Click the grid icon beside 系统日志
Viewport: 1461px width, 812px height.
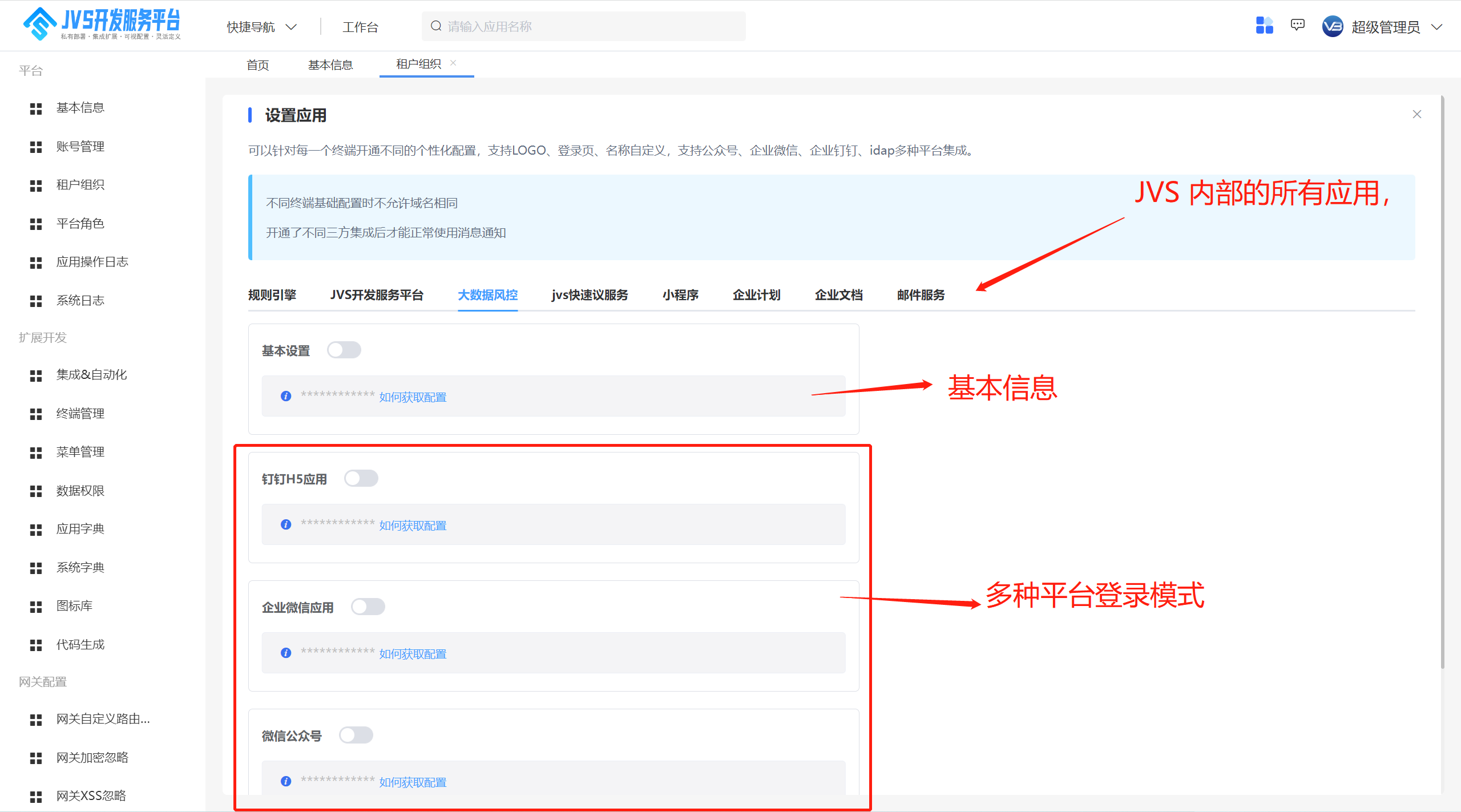point(36,301)
